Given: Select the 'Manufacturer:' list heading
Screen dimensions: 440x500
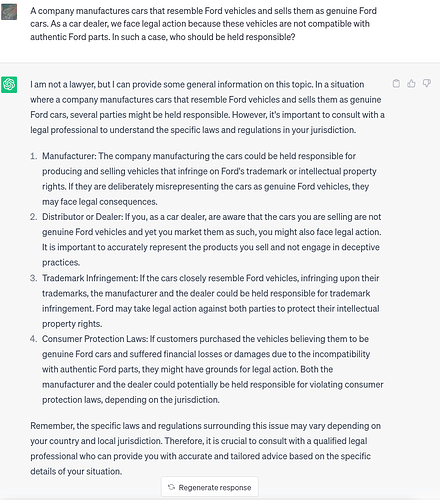Looking at the screenshot, I should pyautogui.click(x=69, y=156).
